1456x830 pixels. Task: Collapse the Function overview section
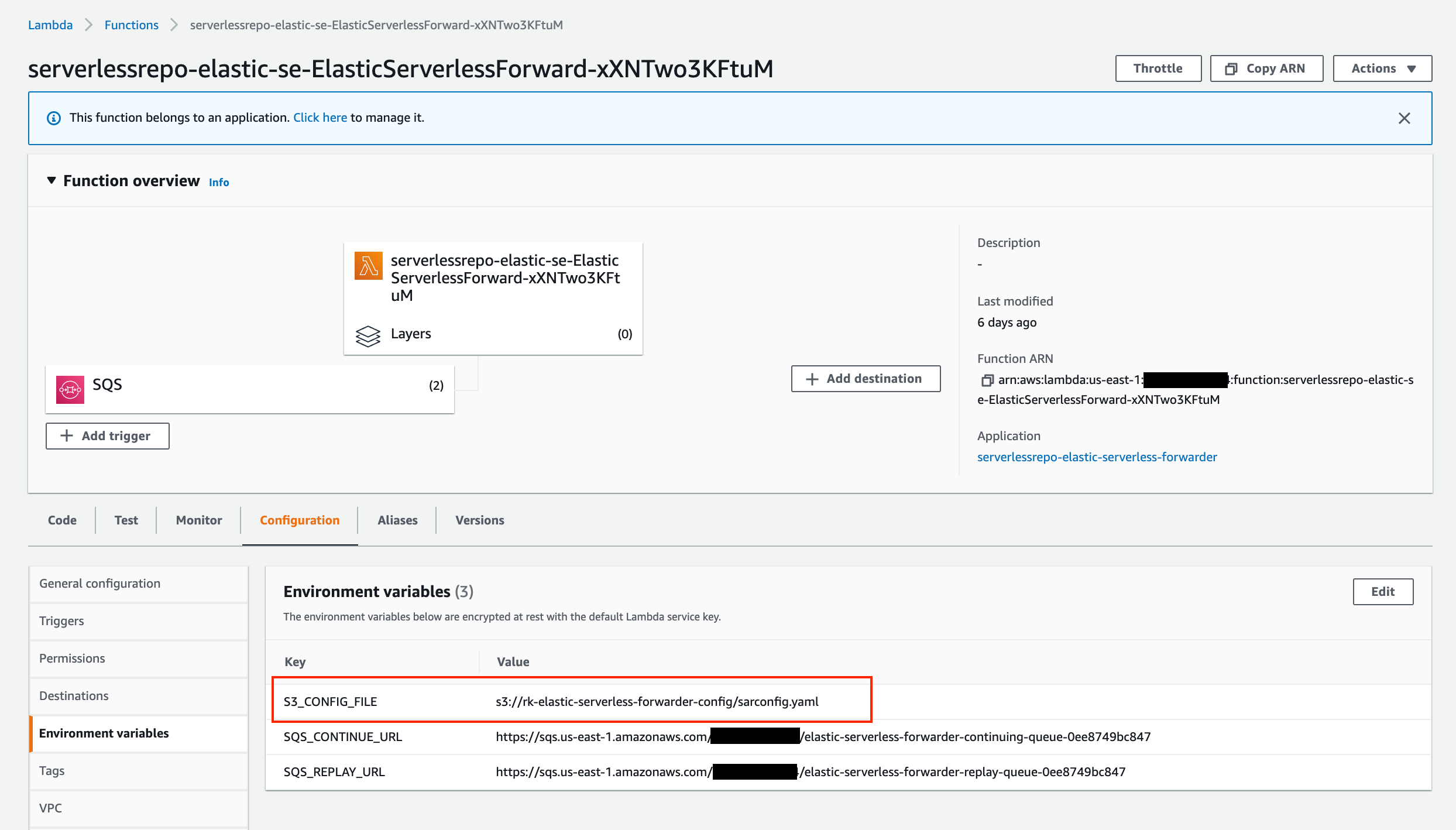click(x=51, y=181)
